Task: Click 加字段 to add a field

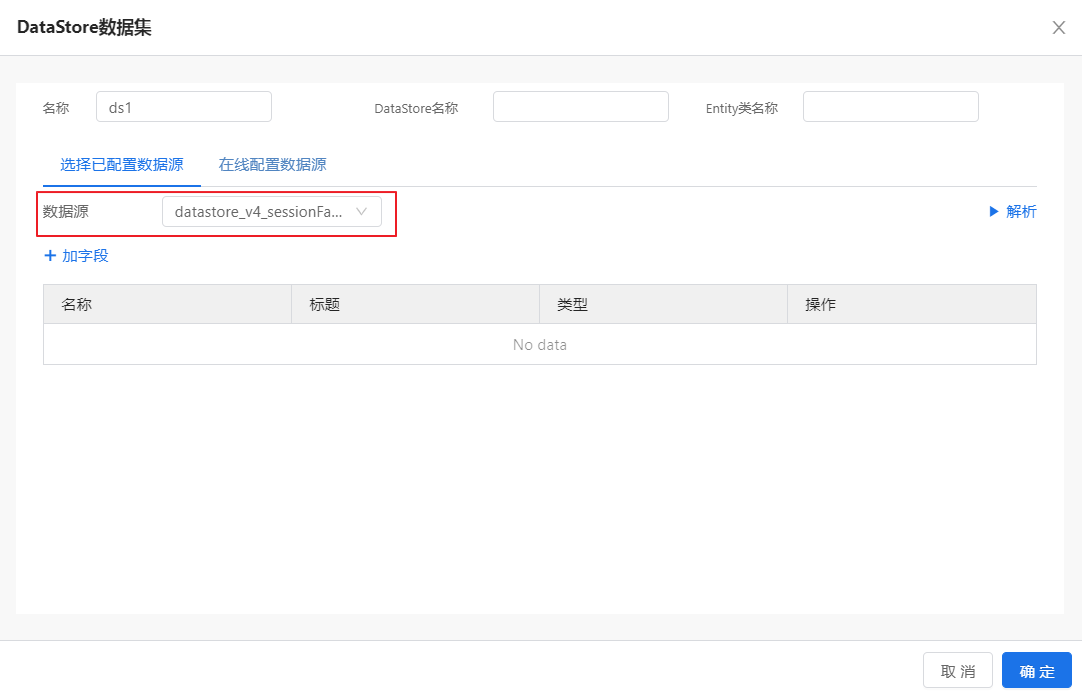Action: [77, 256]
